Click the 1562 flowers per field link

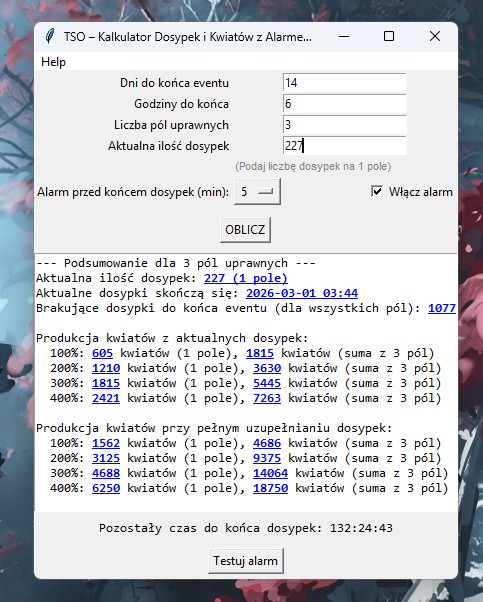pos(106,443)
